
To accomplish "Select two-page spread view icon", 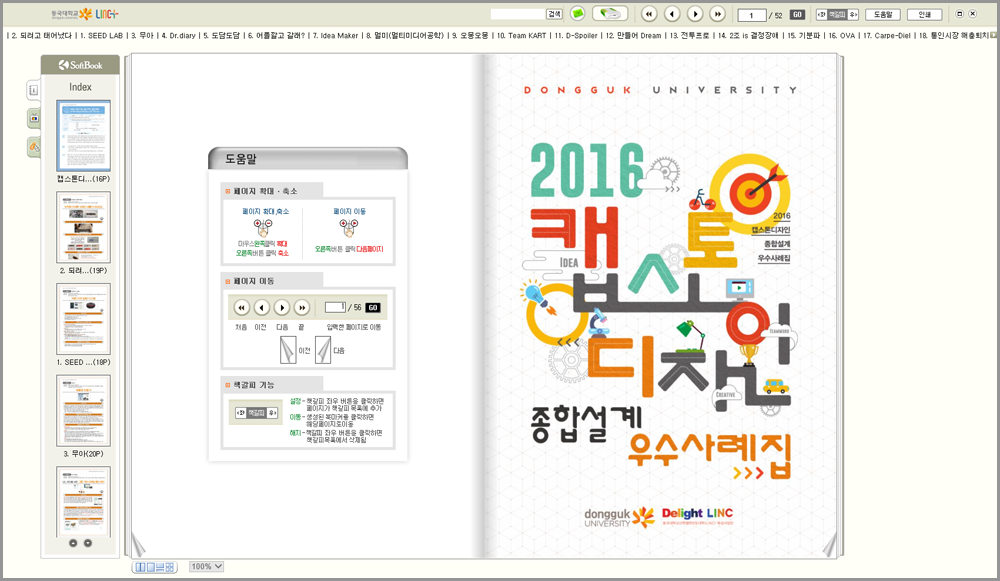I will click(x=140, y=567).
